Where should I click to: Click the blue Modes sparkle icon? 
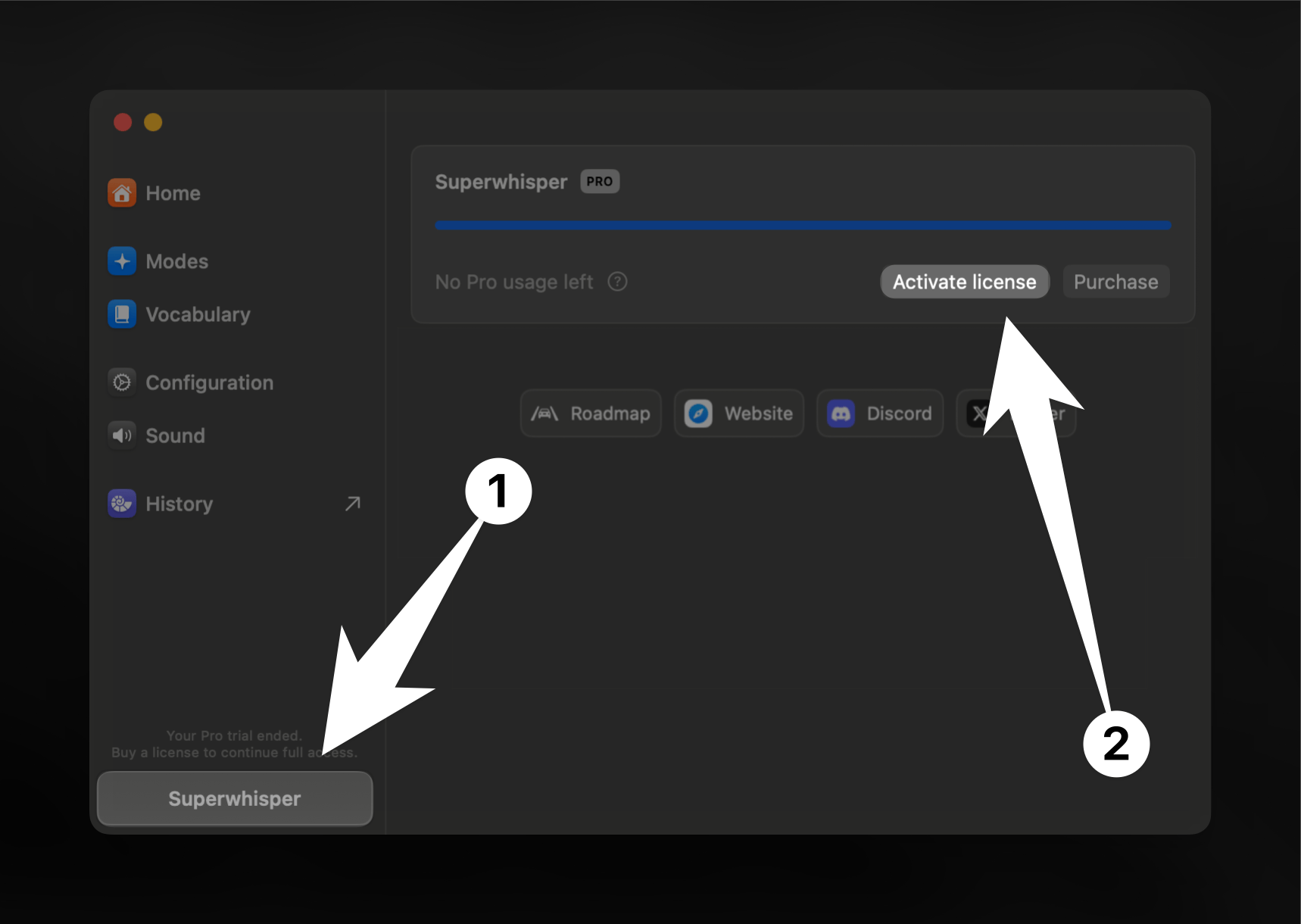click(122, 261)
